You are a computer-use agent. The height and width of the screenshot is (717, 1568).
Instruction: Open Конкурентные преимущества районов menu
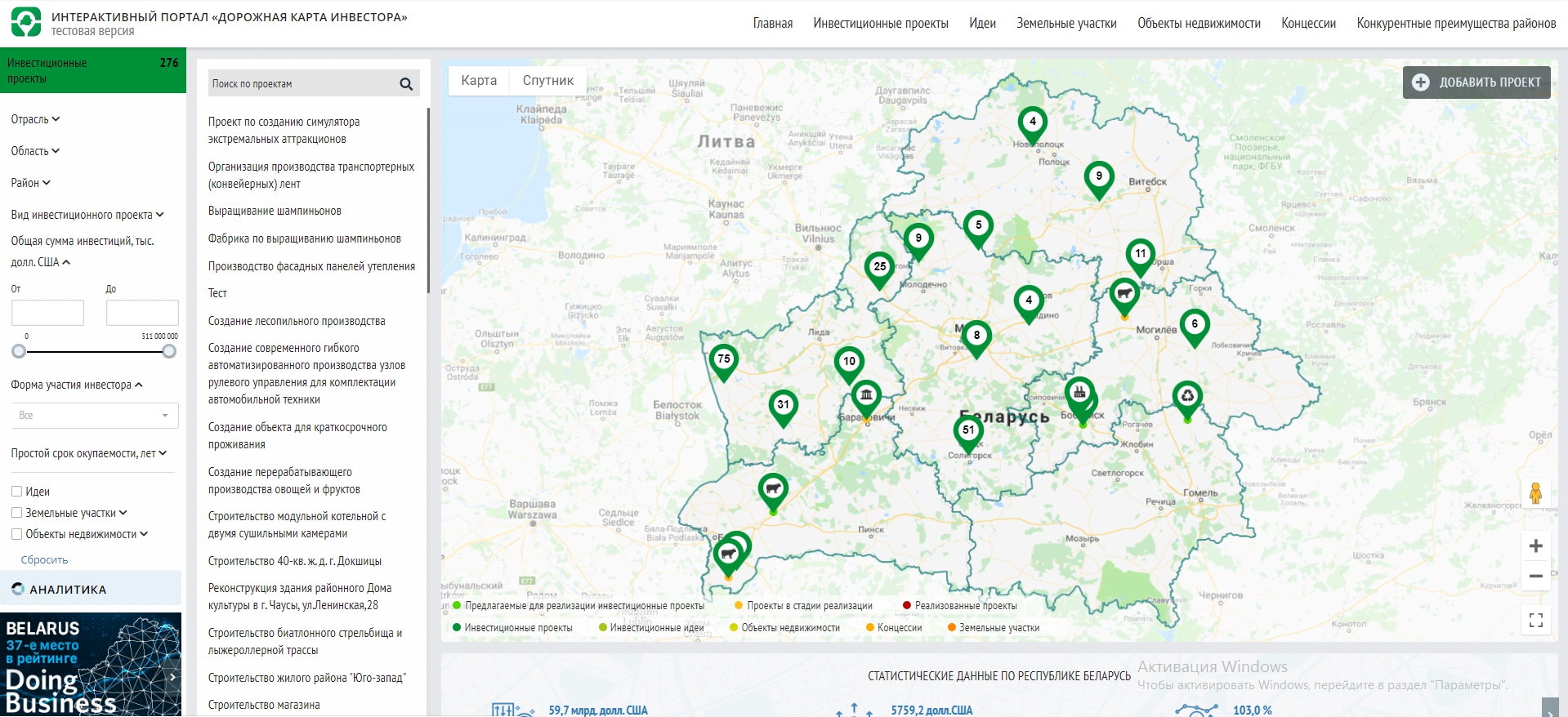[1456, 23]
